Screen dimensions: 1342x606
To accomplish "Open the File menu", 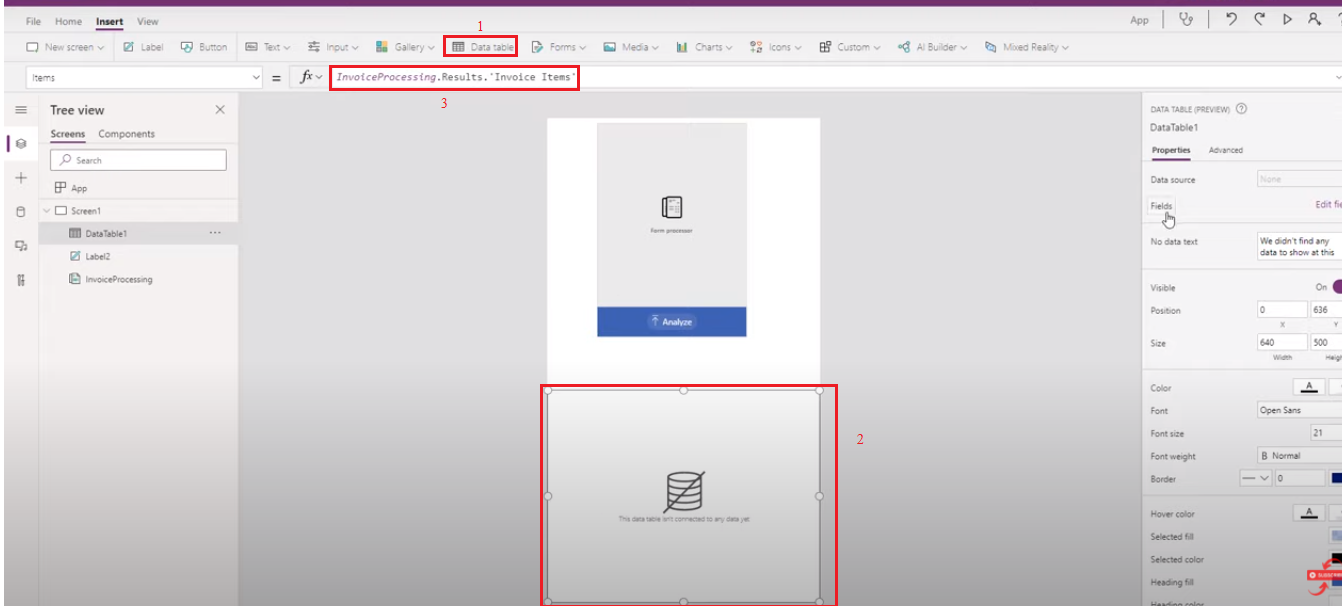I will click(x=33, y=21).
